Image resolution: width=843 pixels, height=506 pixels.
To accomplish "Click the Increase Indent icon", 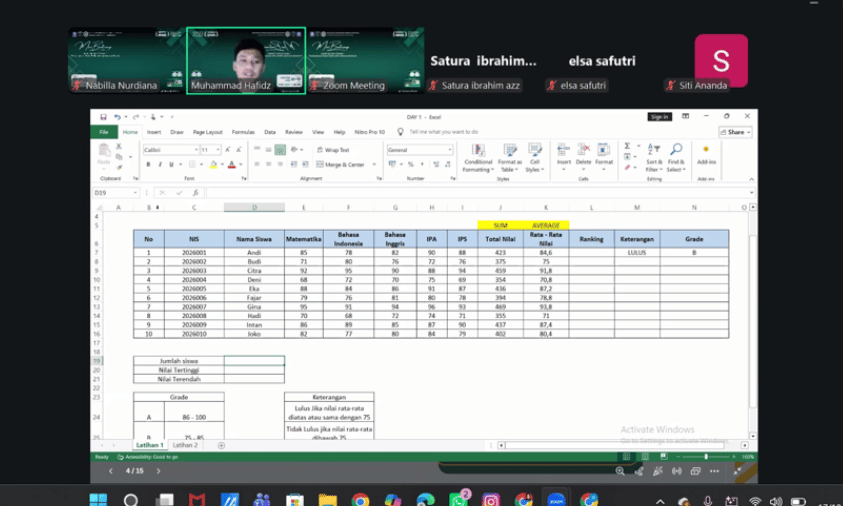I will (x=305, y=164).
